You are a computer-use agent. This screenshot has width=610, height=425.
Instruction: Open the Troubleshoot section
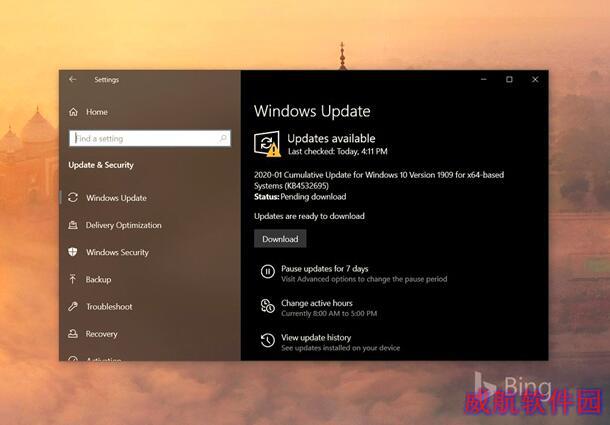109,307
